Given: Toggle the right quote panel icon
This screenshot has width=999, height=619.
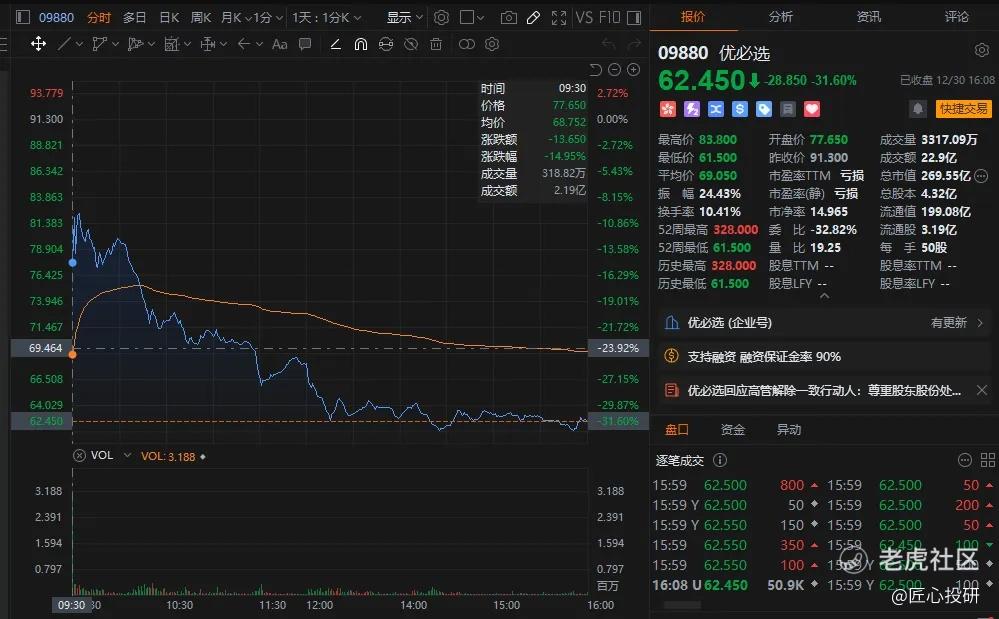Looking at the screenshot, I should click(634, 17).
